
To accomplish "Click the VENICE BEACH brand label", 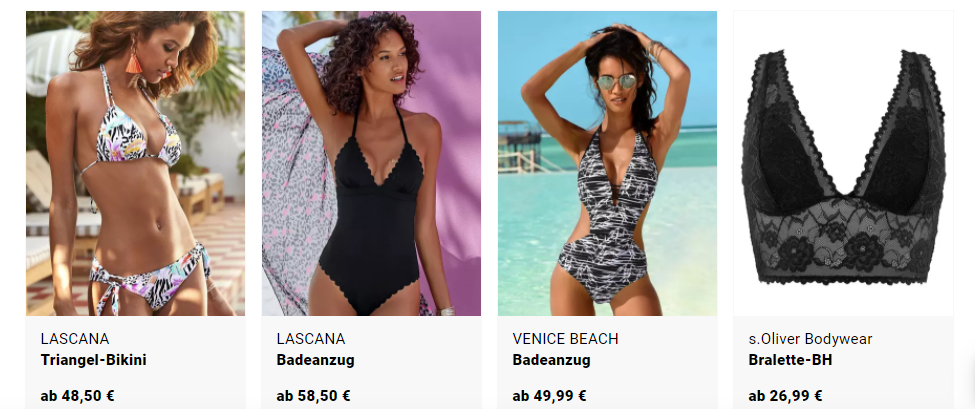I will pyautogui.click(x=565, y=339).
